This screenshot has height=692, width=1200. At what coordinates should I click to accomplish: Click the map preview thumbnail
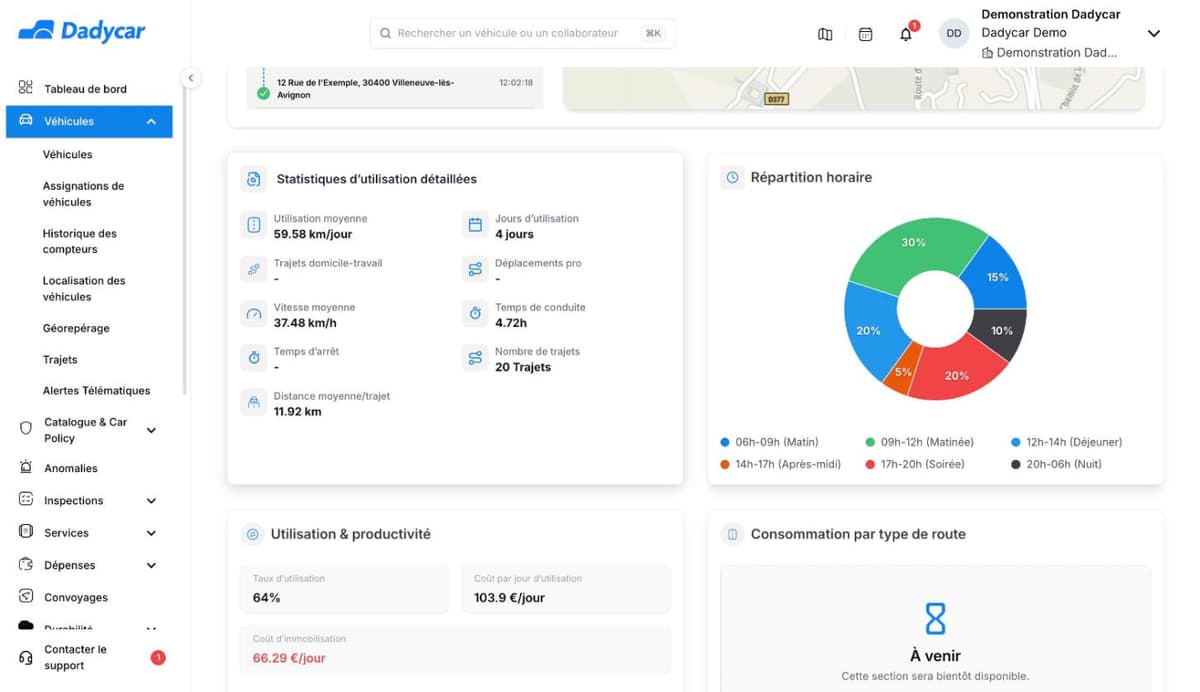point(853,88)
